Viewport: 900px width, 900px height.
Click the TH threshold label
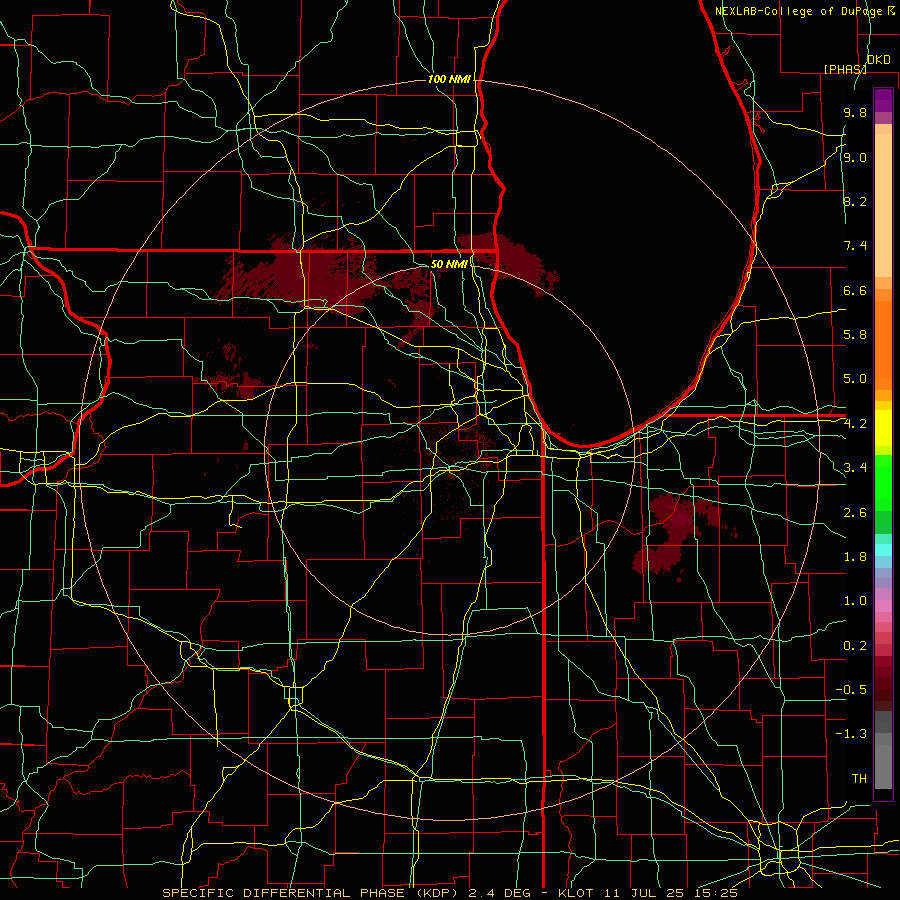tap(859, 779)
